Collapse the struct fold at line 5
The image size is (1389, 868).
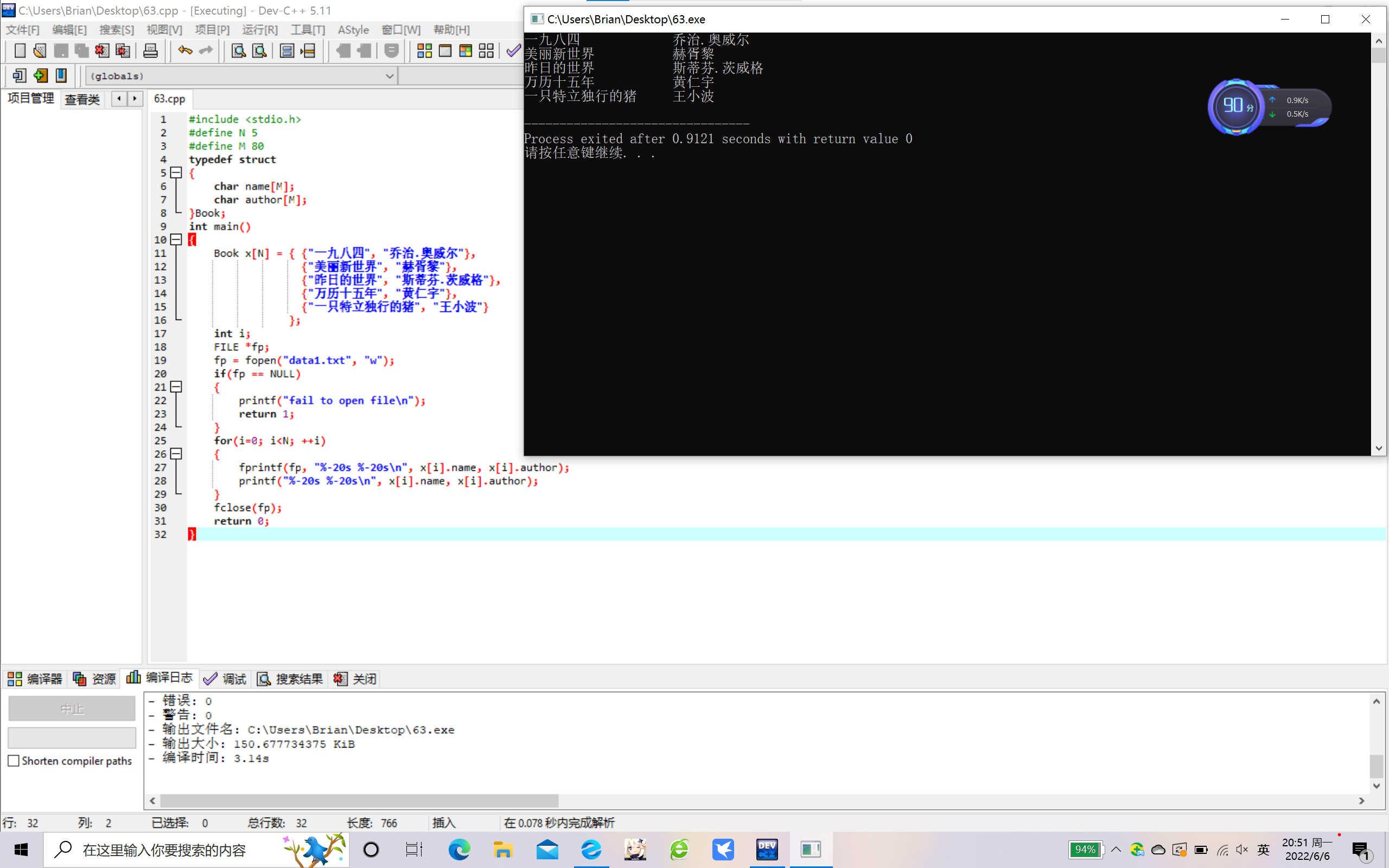(x=176, y=173)
